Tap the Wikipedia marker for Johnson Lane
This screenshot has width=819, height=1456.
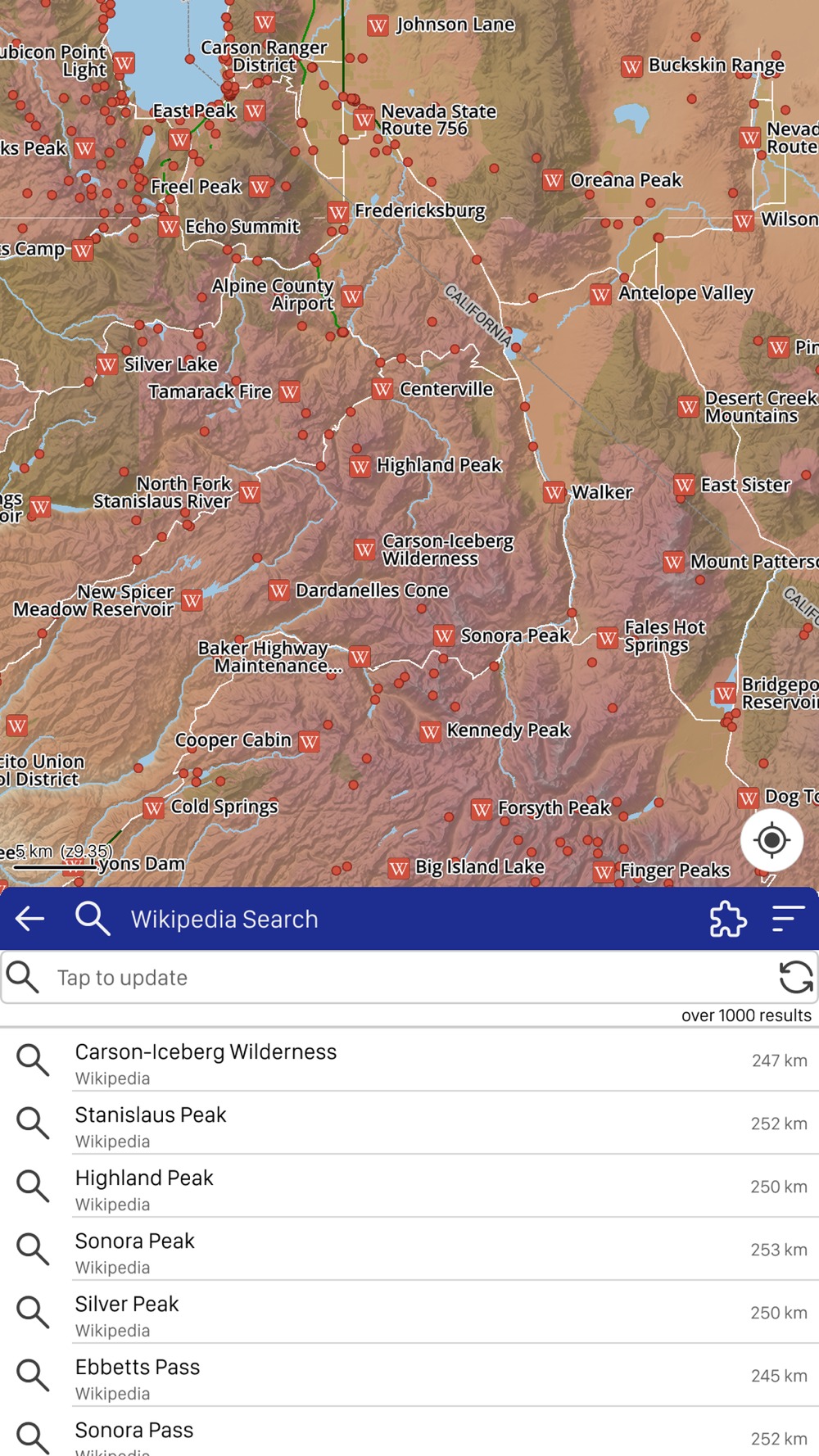point(378,26)
